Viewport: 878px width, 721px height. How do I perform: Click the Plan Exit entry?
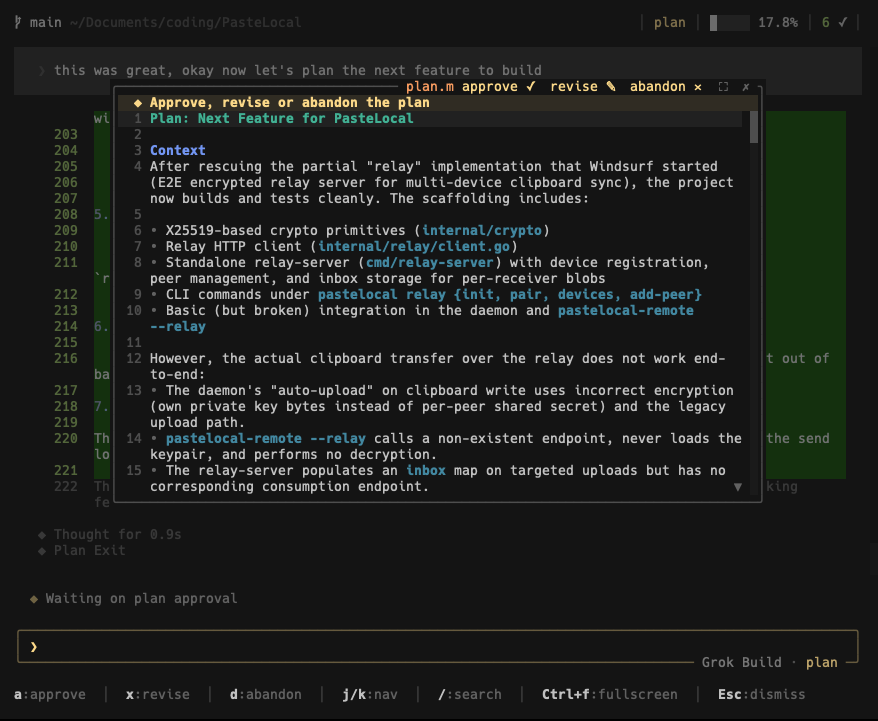pos(90,550)
